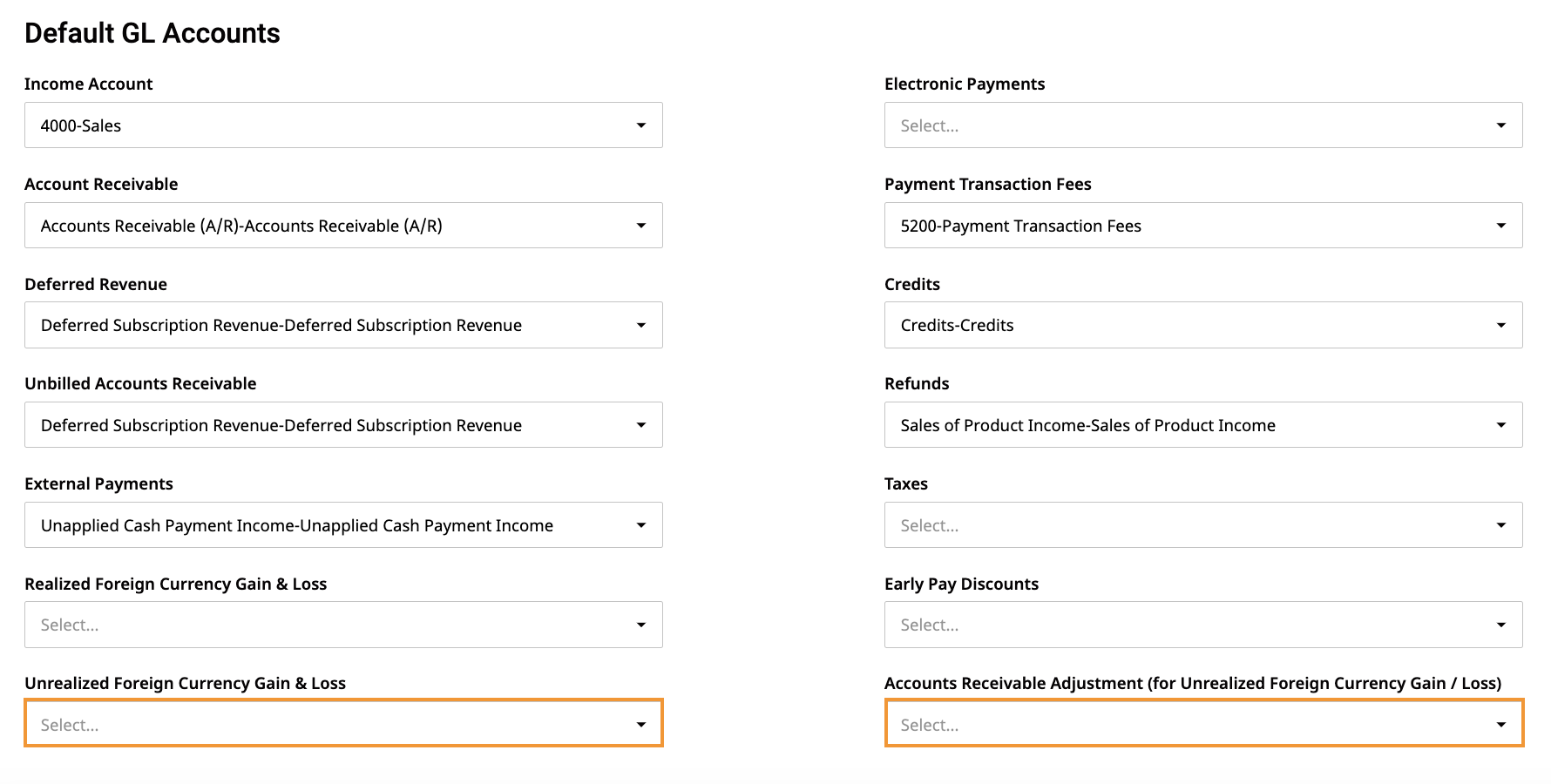Open the Early Pay Discounts select field
The width and height of the screenshot is (1551, 784).
click(x=1203, y=625)
